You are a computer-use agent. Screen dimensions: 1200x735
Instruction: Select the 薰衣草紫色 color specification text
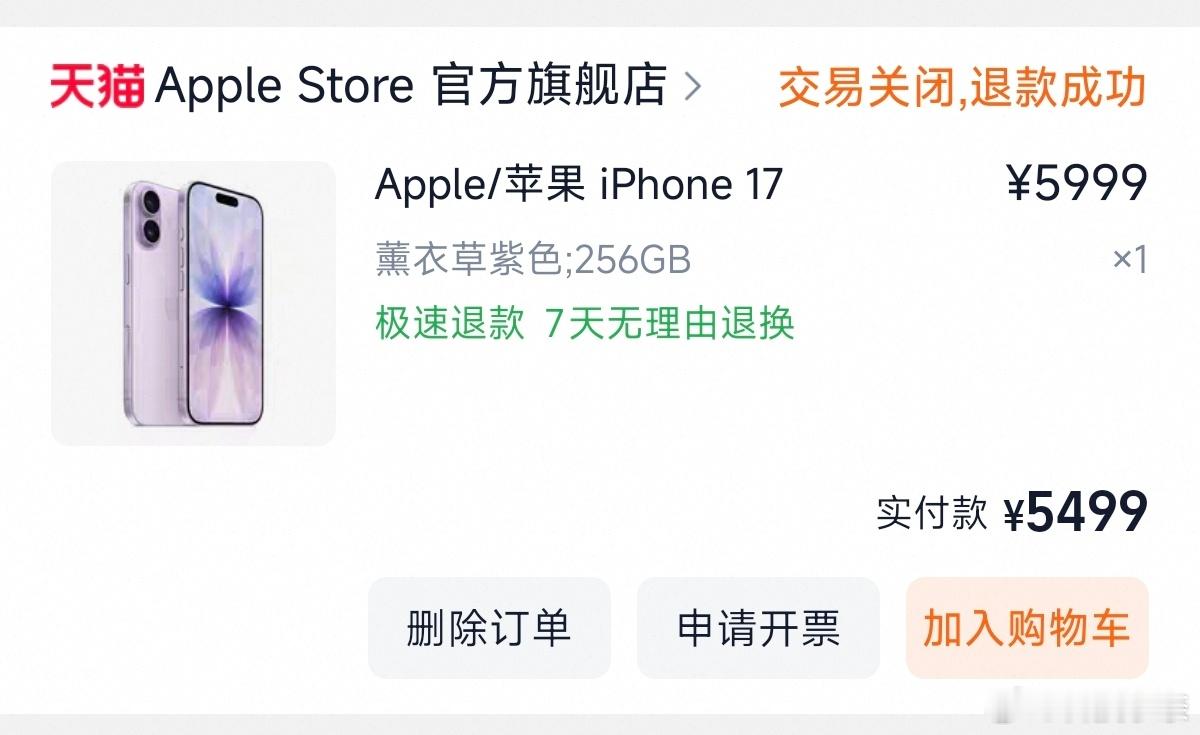pos(467,260)
